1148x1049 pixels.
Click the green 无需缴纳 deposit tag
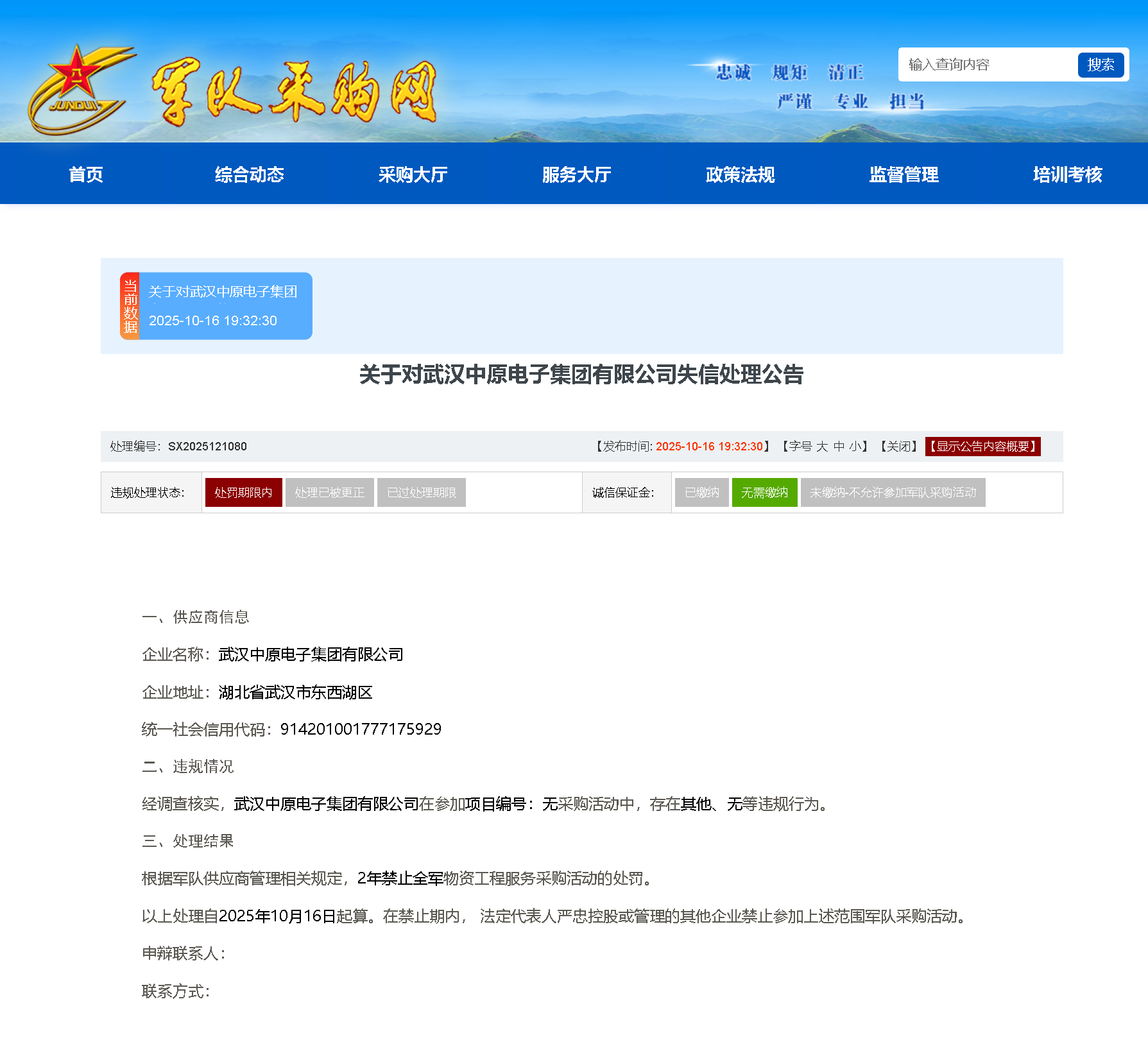764,493
